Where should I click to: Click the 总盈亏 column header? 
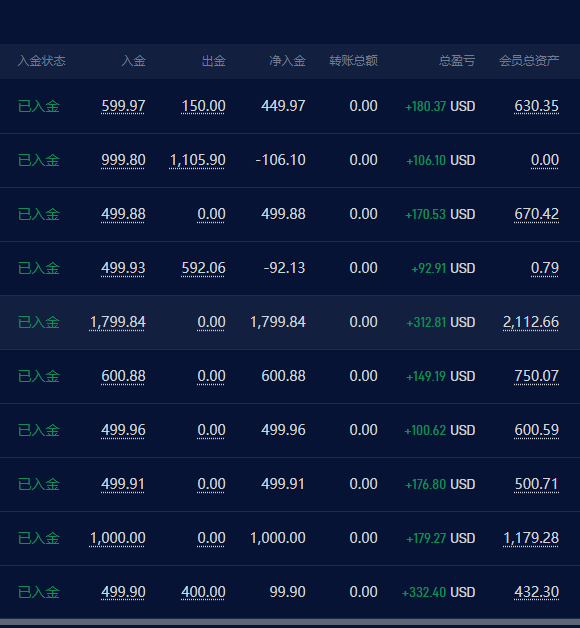coord(457,61)
